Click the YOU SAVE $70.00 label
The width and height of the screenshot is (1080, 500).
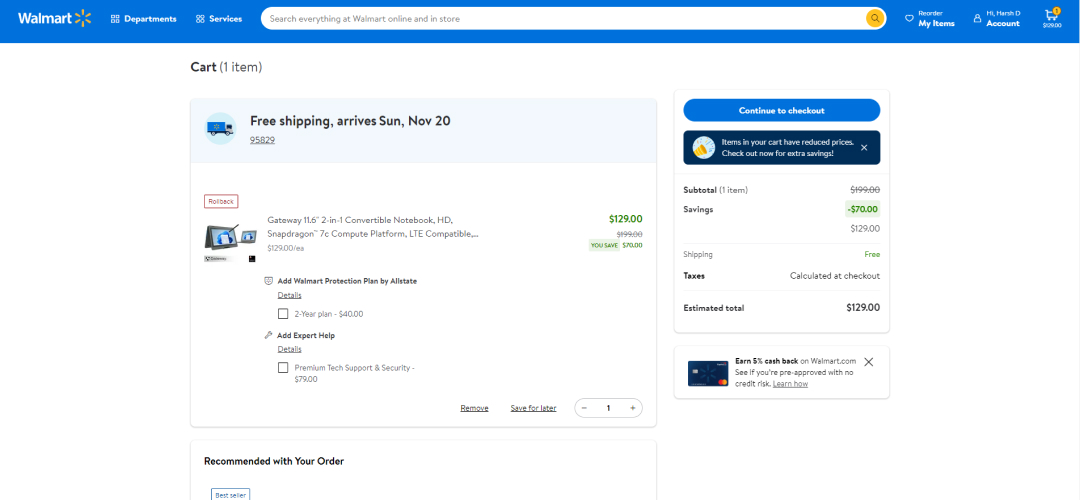pyautogui.click(x=616, y=245)
